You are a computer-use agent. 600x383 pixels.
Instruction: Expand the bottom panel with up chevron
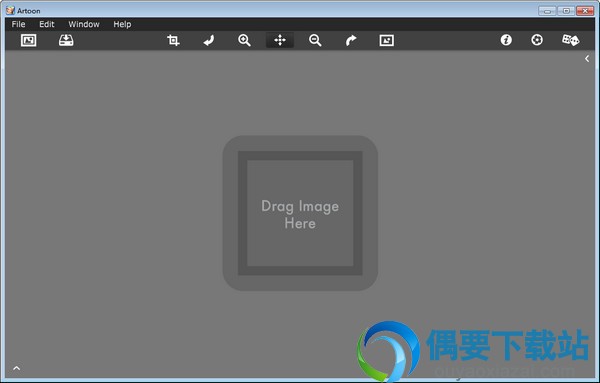(16, 368)
